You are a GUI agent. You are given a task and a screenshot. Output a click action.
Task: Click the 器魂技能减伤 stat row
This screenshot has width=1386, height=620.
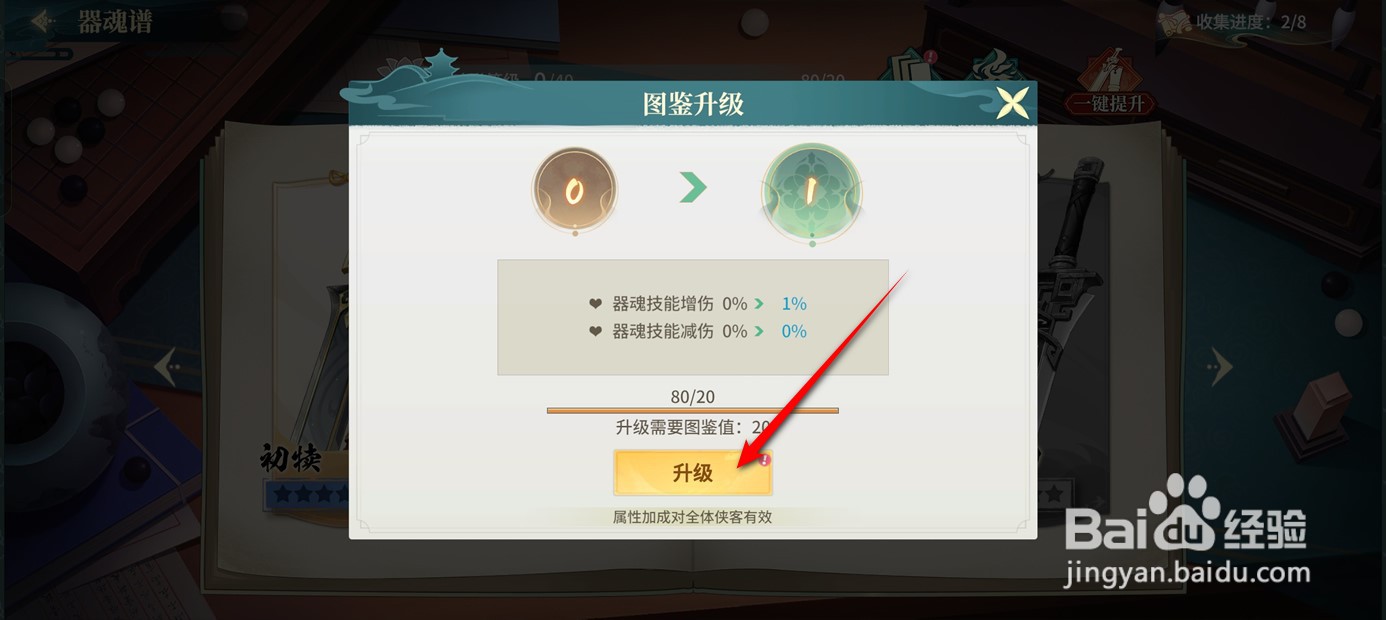[x=697, y=331]
